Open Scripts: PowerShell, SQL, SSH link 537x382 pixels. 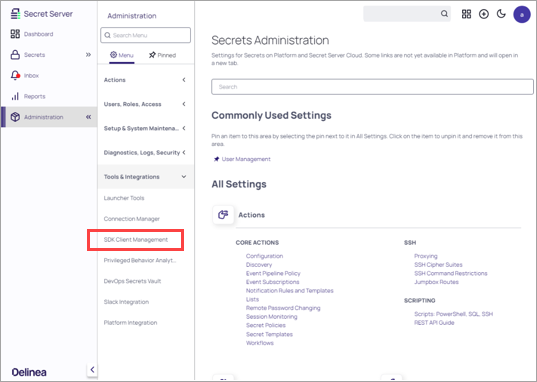pyautogui.click(x=453, y=314)
